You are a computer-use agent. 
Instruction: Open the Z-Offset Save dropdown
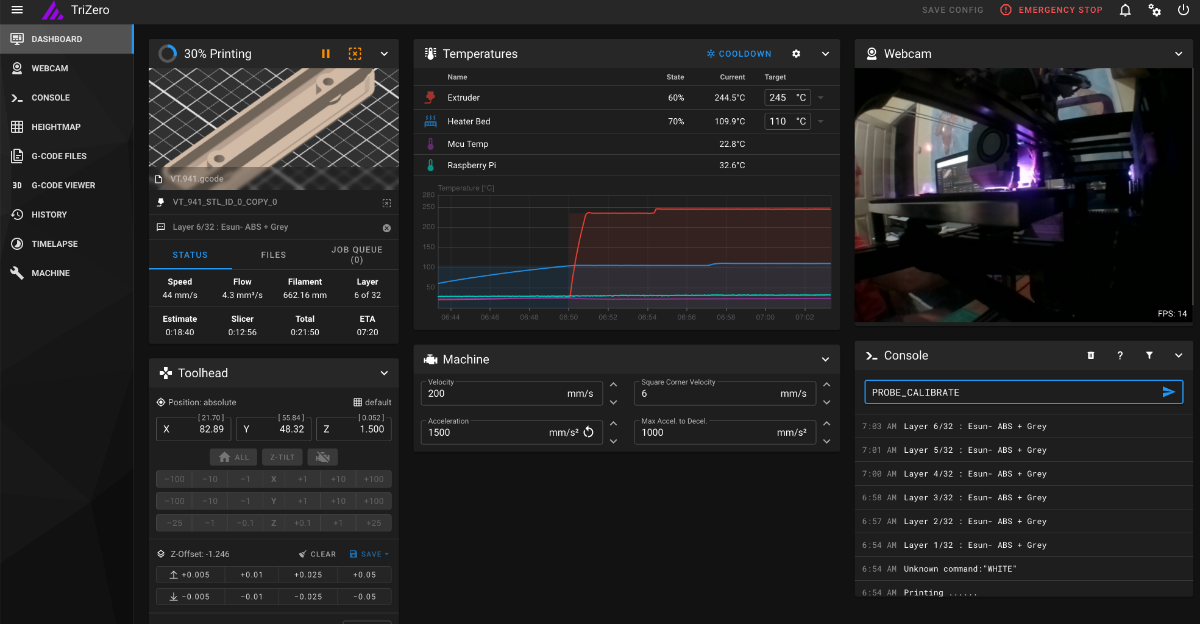[369, 554]
